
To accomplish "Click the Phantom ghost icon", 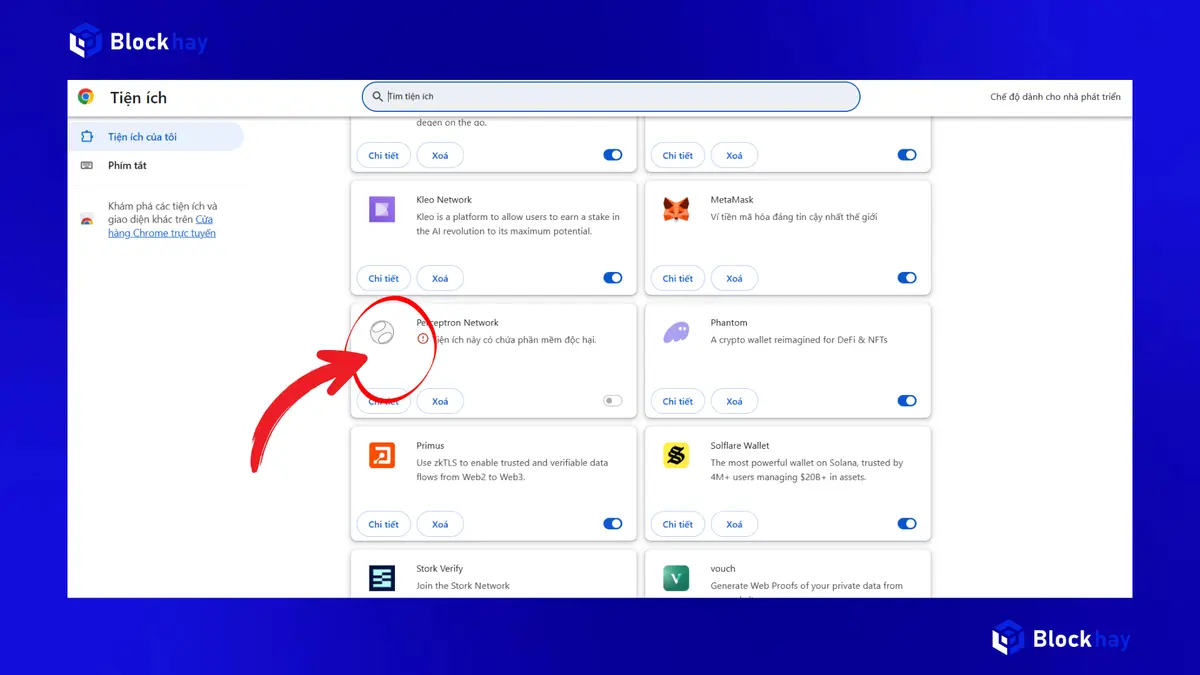I will click(676, 332).
